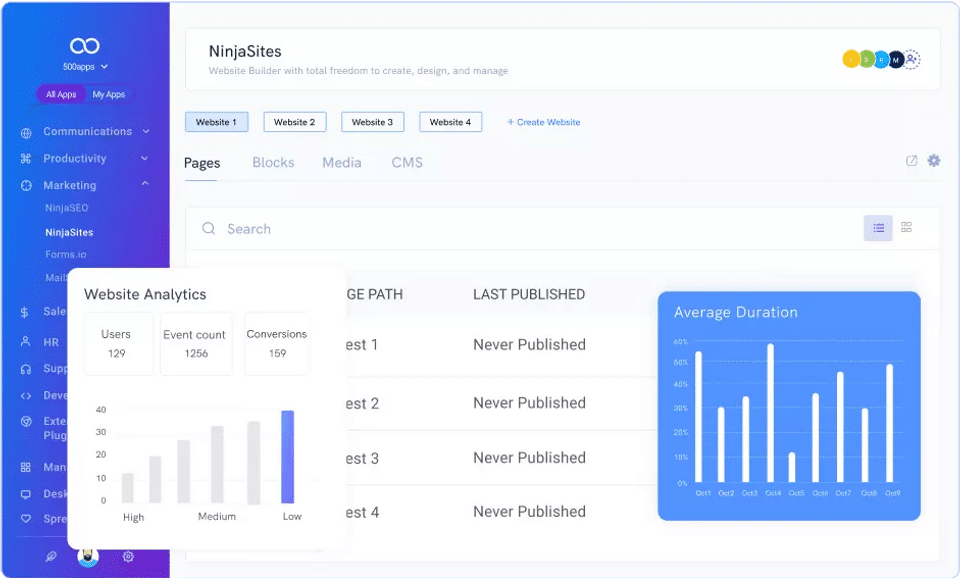
Task: Click the Desktop monitor icon
Action: coord(26,494)
